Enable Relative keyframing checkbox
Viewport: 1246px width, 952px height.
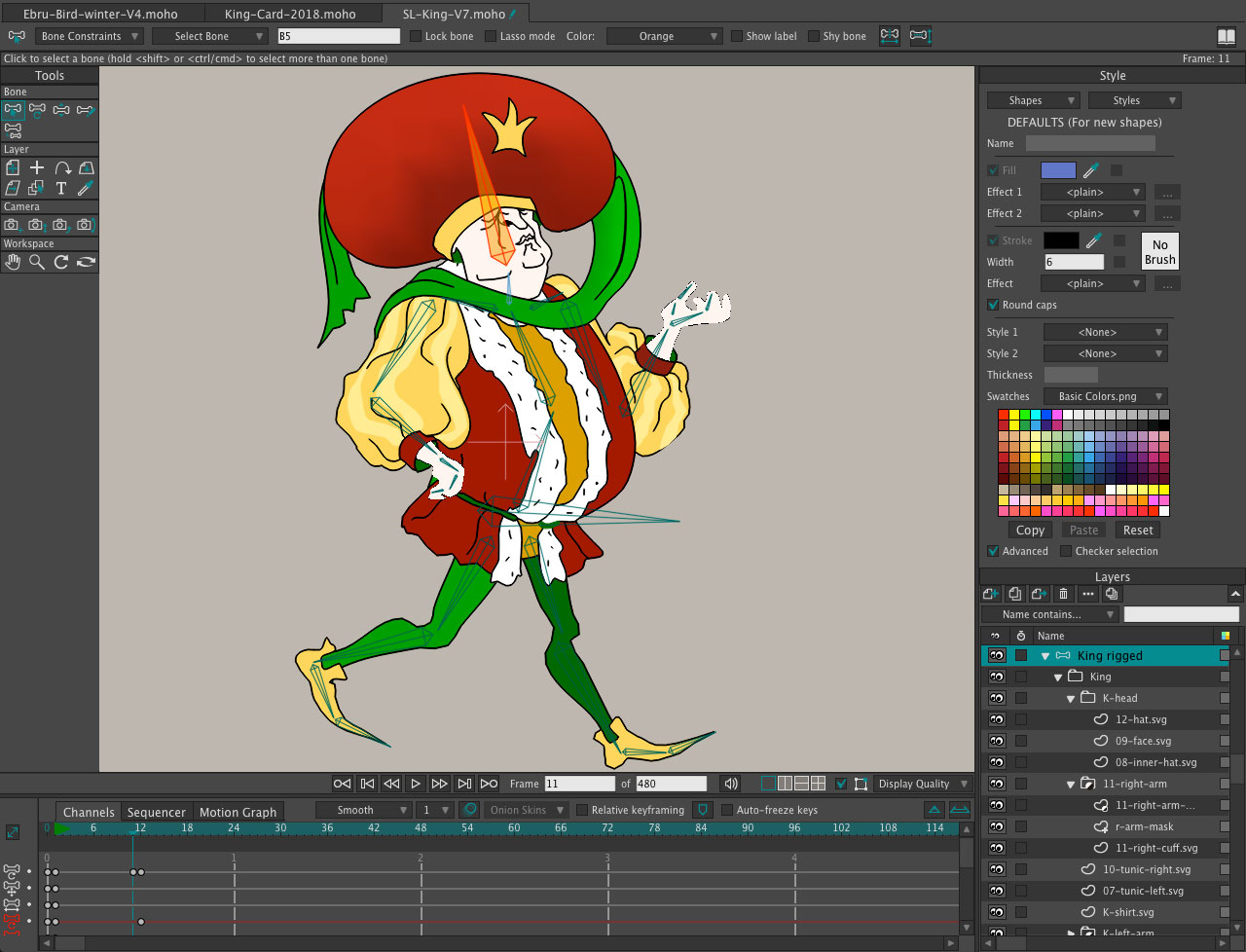(x=582, y=810)
